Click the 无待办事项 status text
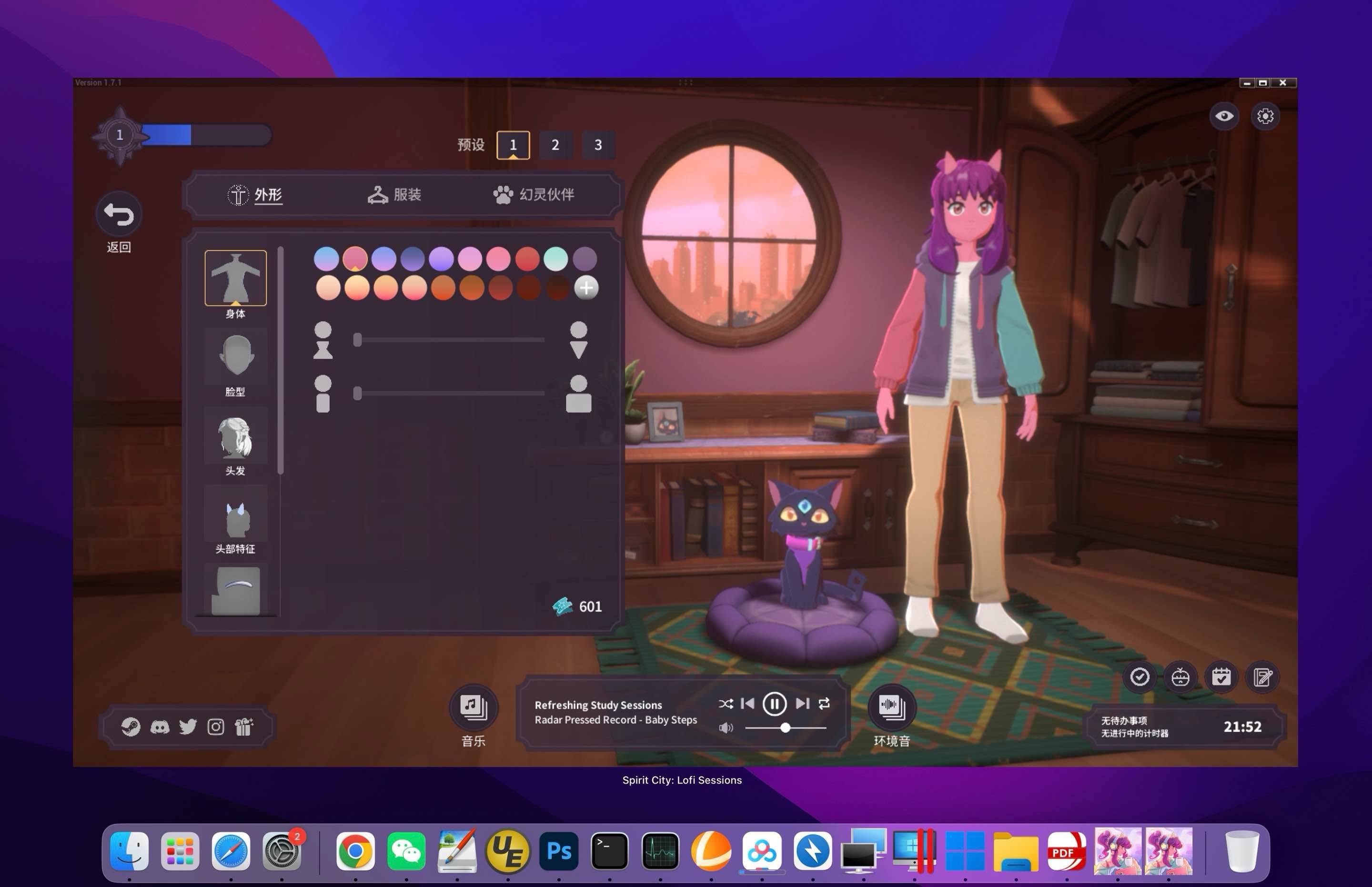The height and width of the screenshot is (887, 1372). pyautogui.click(x=1124, y=721)
